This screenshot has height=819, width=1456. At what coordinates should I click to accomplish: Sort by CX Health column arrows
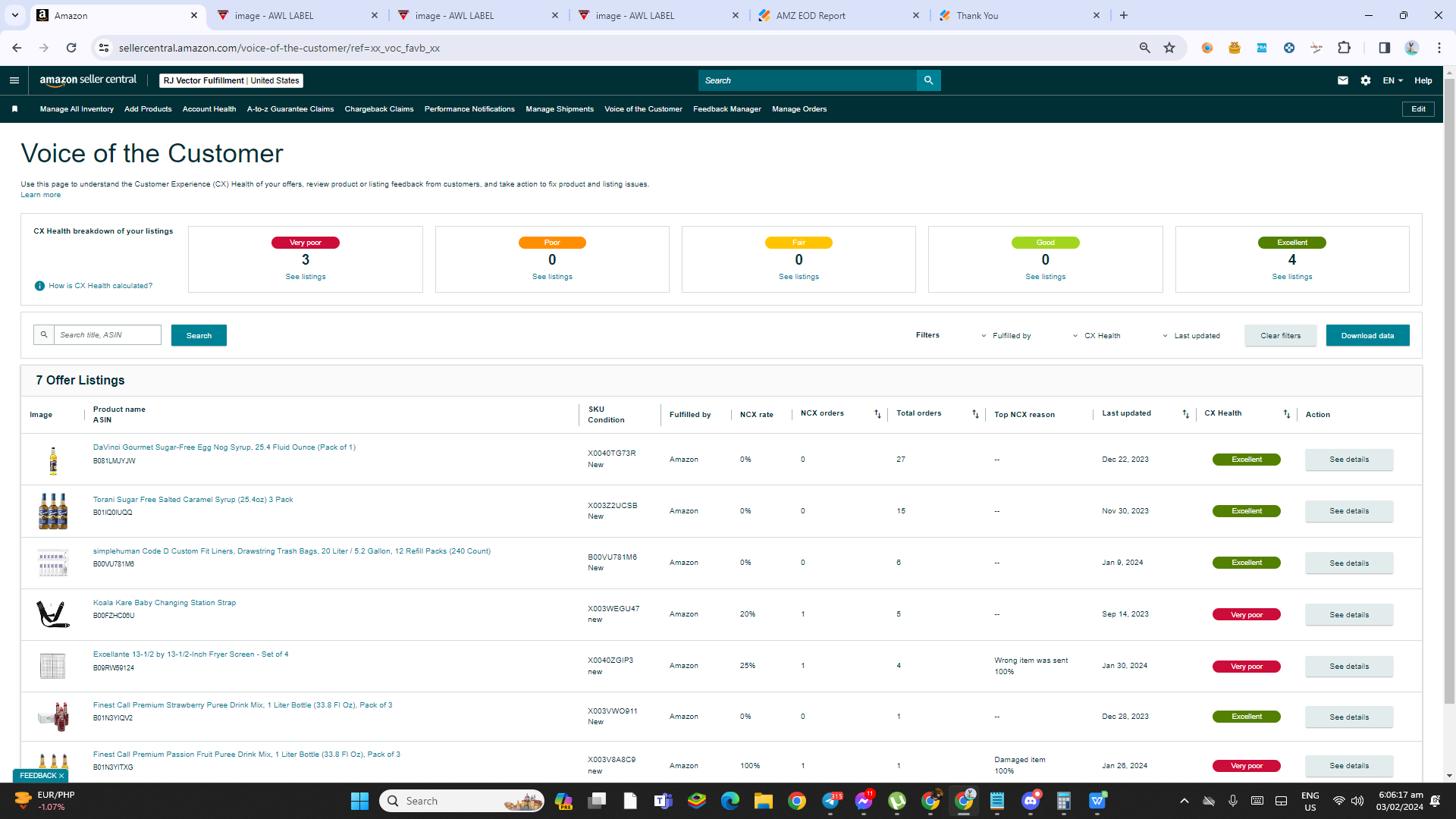[1287, 414]
